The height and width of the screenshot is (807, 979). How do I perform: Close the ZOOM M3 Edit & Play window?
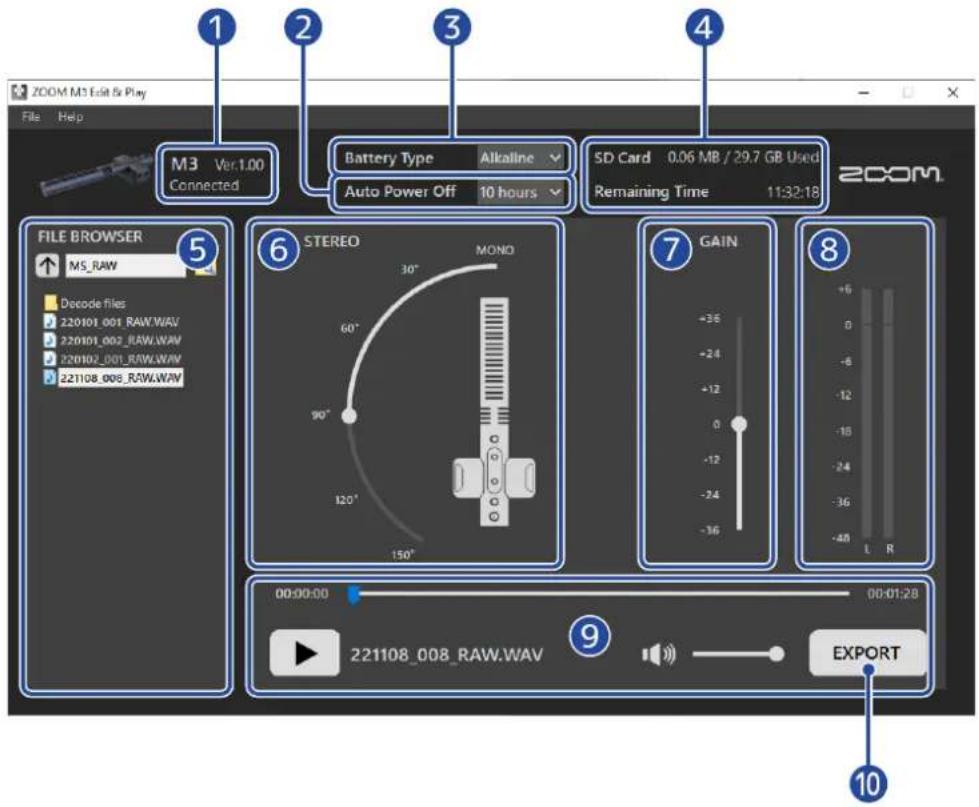tap(953, 93)
